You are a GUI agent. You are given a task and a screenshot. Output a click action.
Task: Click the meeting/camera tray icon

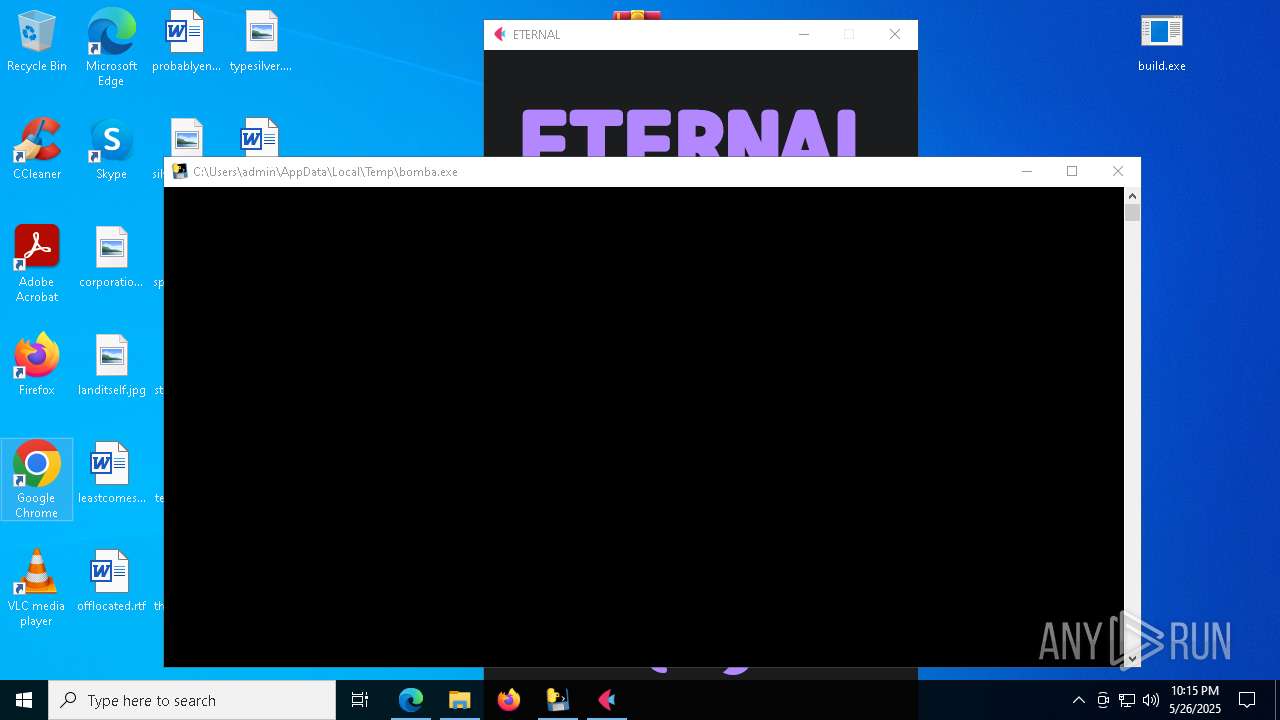pos(1103,700)
